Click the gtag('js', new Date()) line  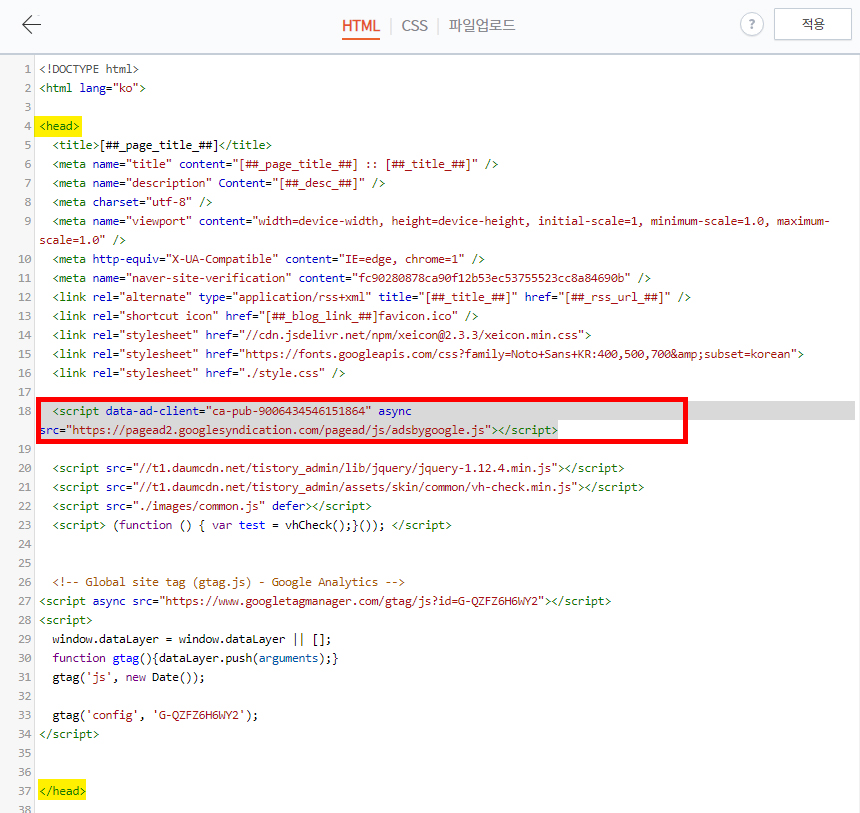pos(128,678)
